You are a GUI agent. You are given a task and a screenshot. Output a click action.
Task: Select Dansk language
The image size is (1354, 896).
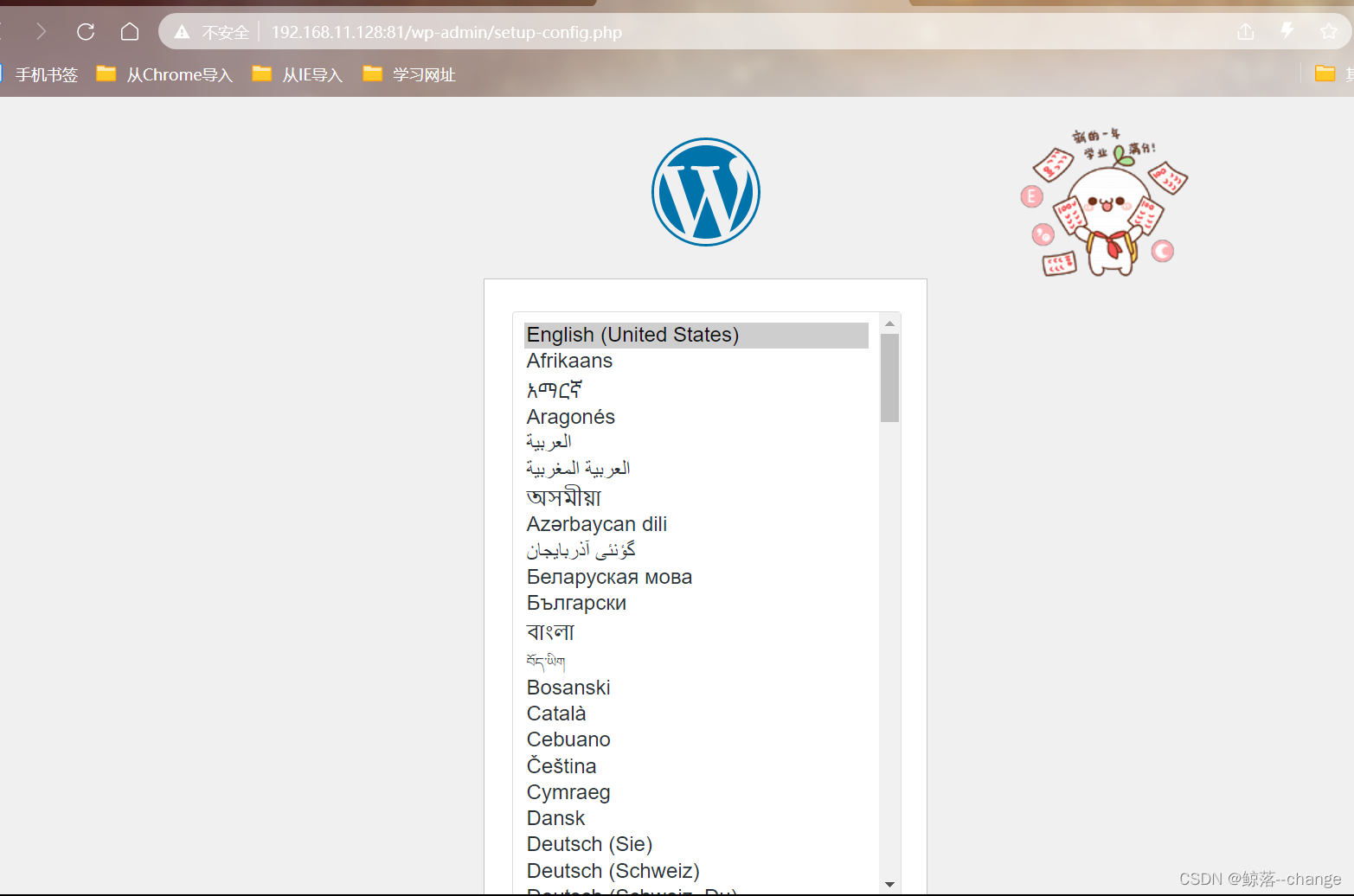click(x=696, y=818)
